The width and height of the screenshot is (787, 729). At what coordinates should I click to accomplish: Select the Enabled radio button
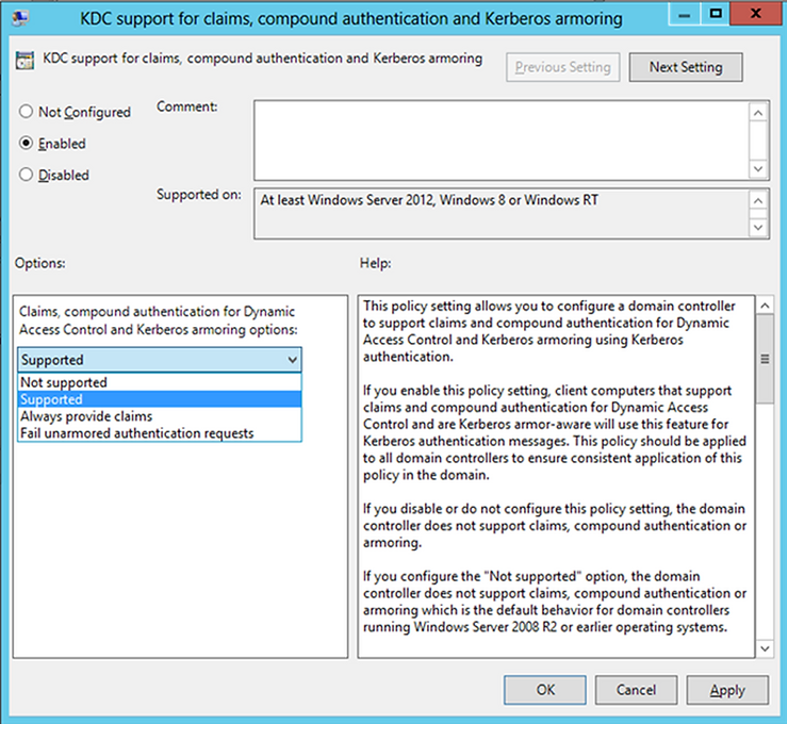[26, 144]
